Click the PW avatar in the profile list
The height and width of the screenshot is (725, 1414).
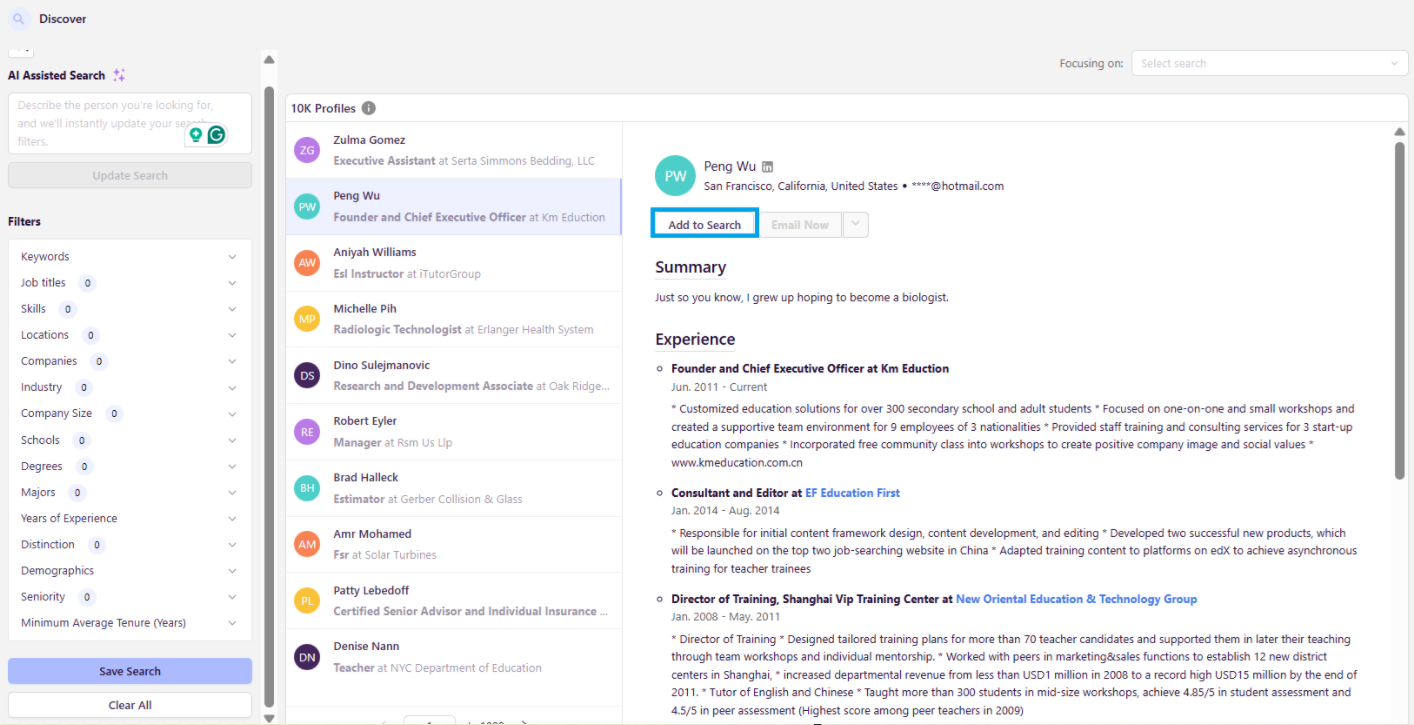pyautogui.click(x=307, y=207)
